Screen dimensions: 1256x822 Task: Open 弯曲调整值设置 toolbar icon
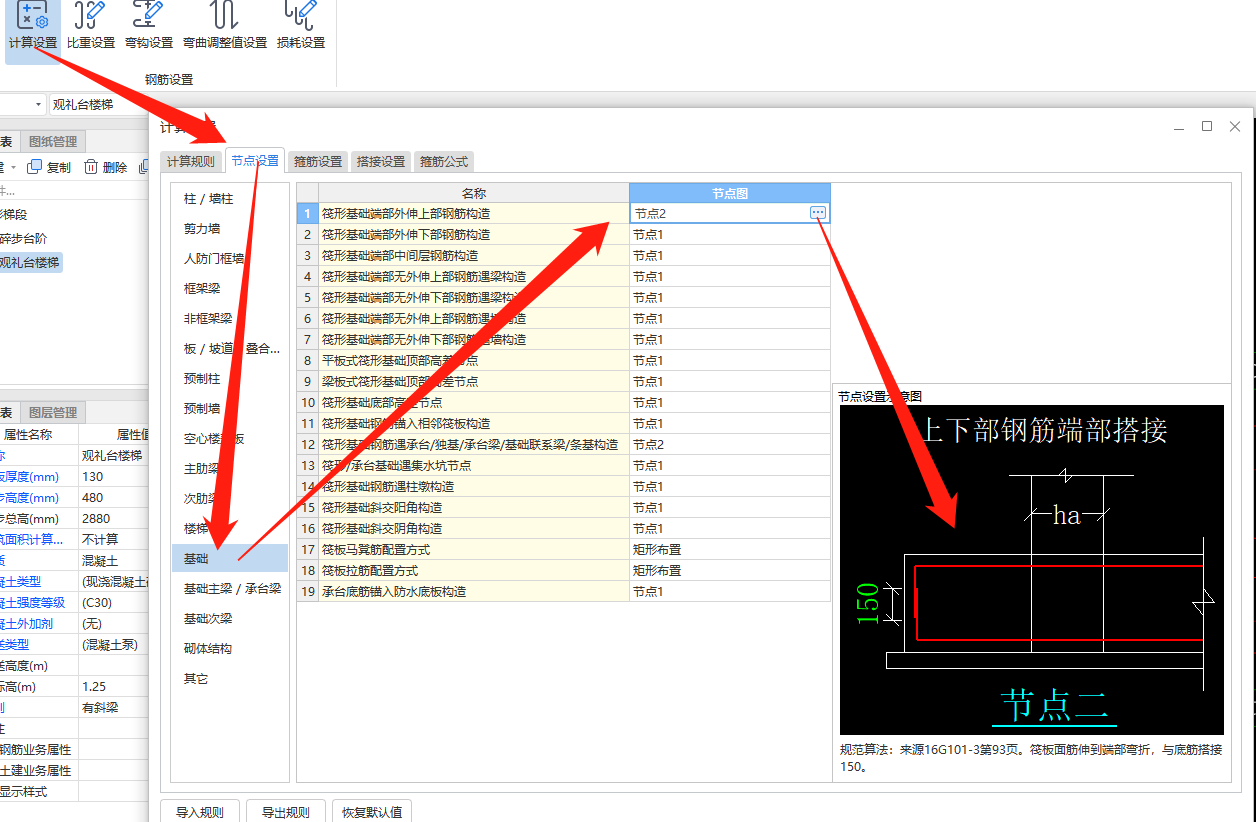[225, 27]
